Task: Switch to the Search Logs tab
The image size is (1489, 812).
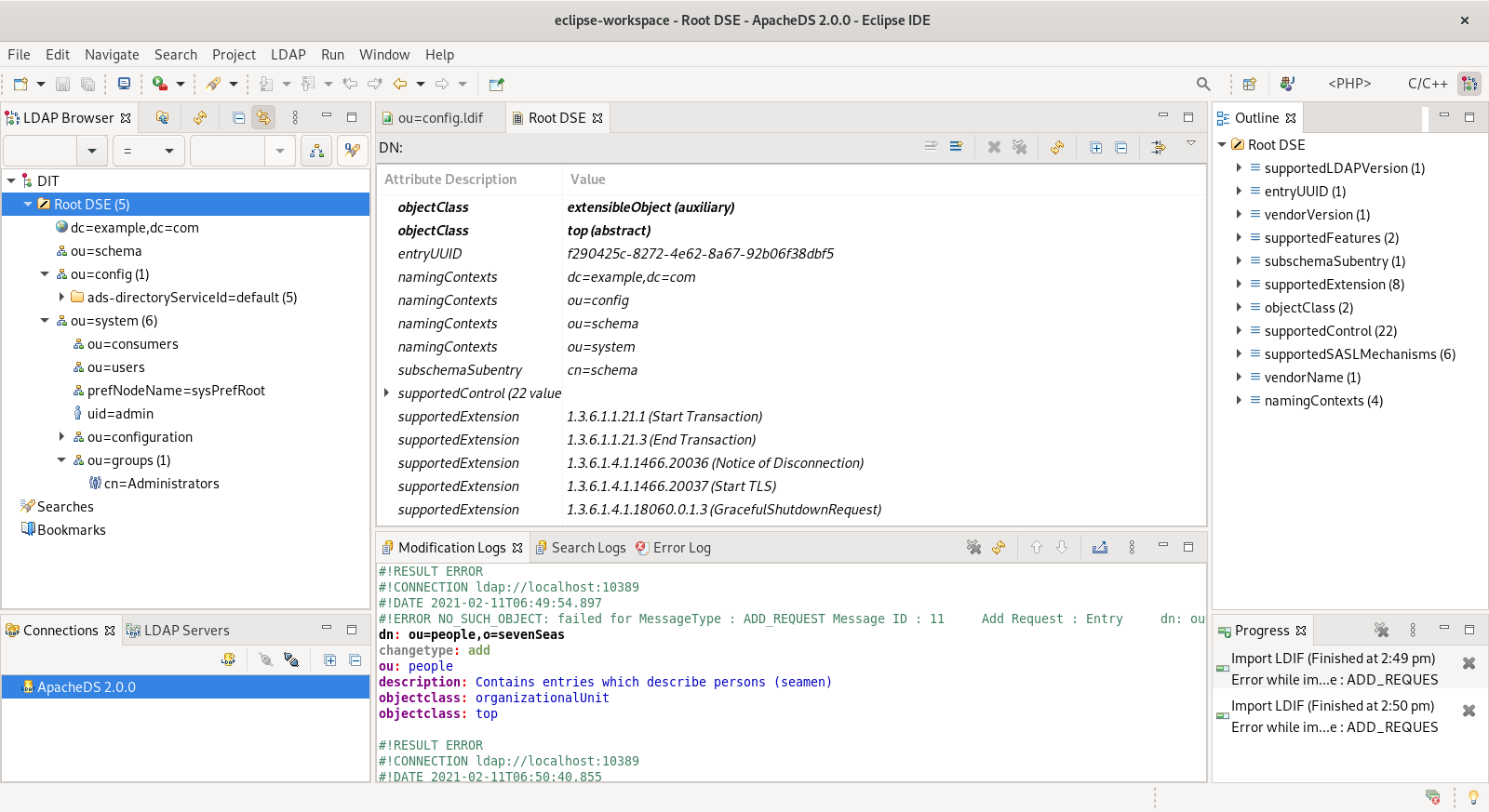Action: pyautogui.click(x=587, y=548)
